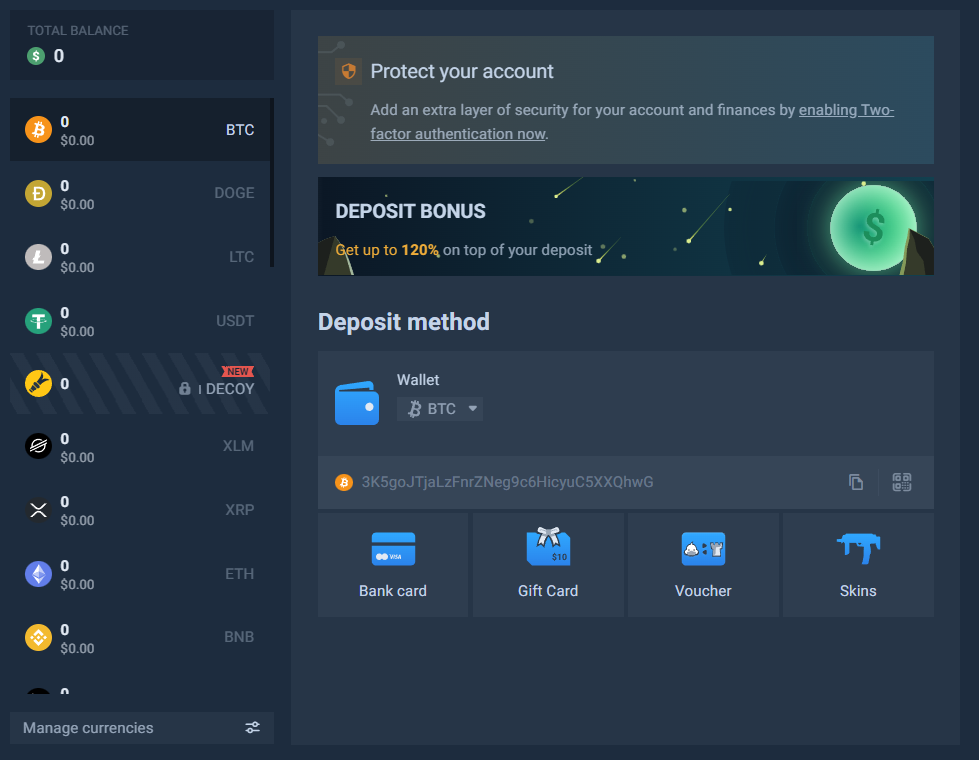Click the Deposit Bonus banner
This screenshot has height=760, width=979.
(625, 227)
